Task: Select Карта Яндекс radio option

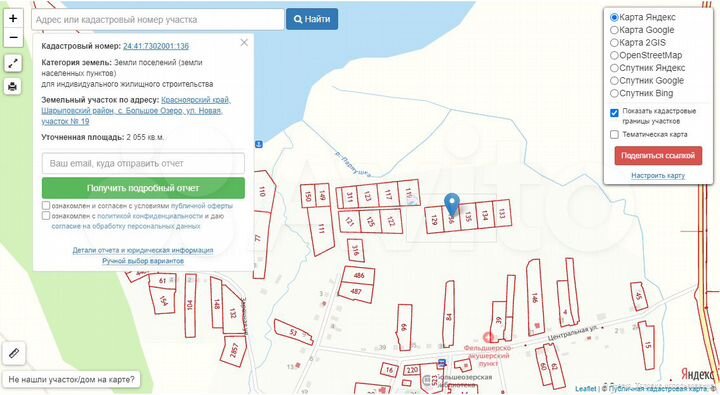Action: (614, 17)
